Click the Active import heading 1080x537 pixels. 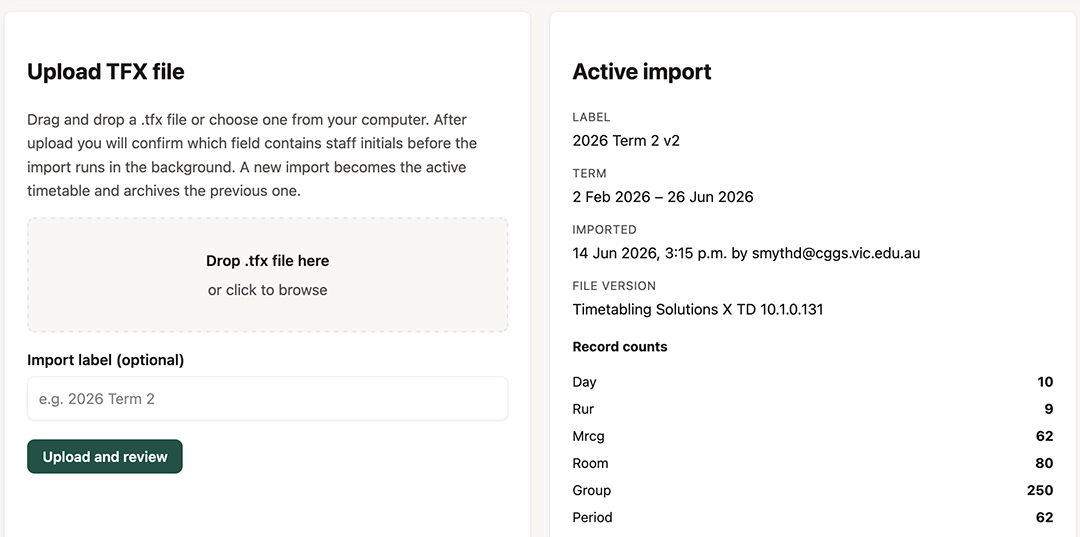pos(641,72)
